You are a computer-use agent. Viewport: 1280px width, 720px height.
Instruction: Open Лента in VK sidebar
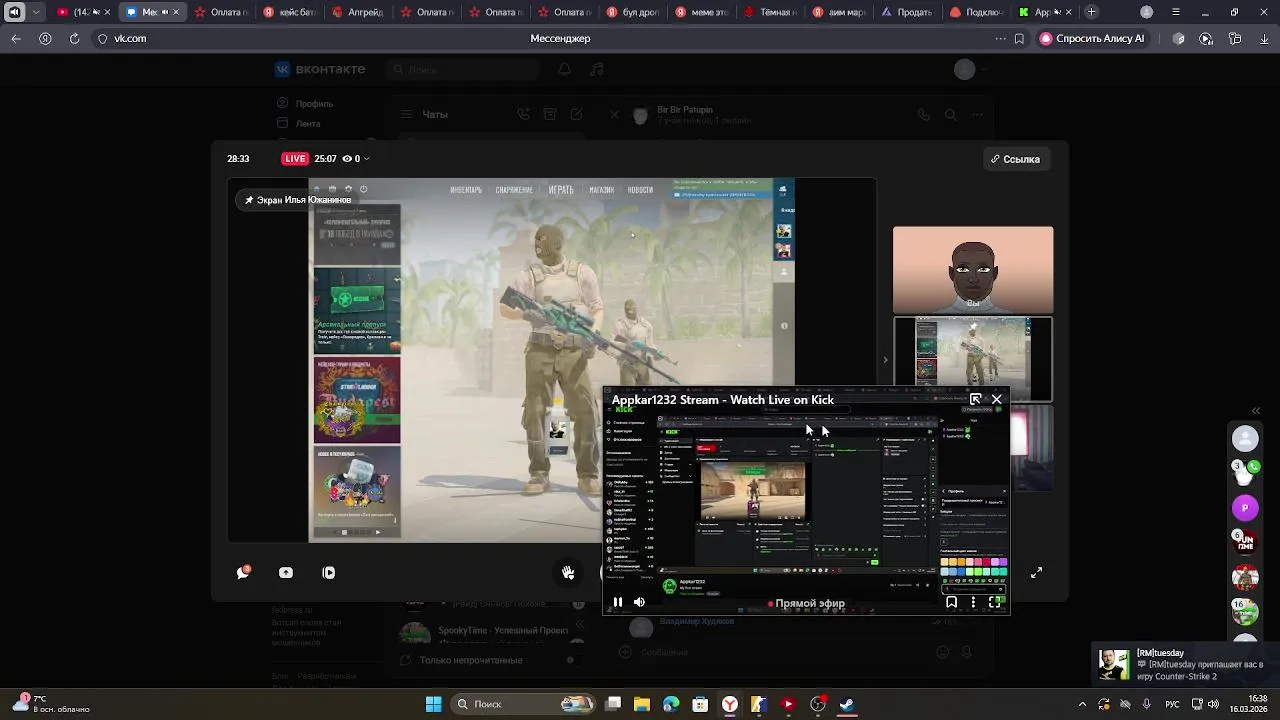coord(298,123)
